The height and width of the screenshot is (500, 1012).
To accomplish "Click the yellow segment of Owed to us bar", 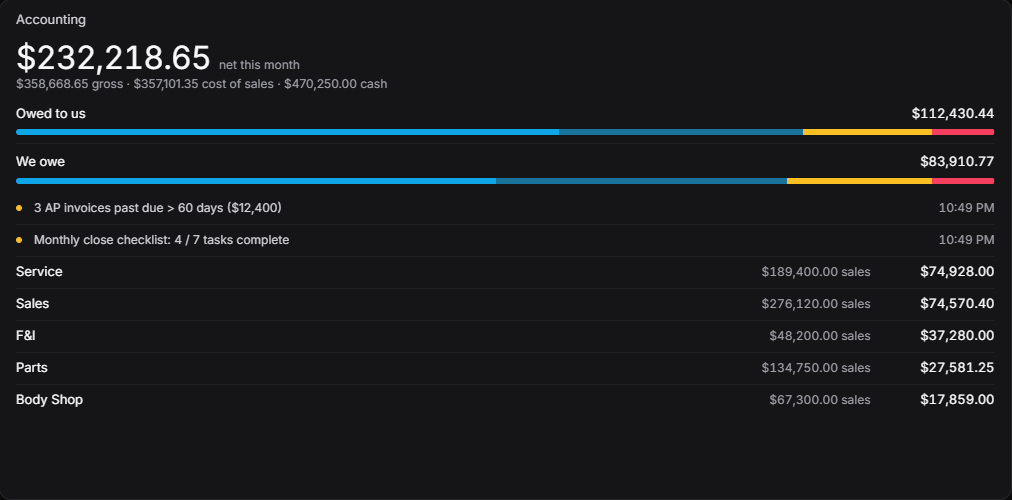I will click(x=867, y=132).
